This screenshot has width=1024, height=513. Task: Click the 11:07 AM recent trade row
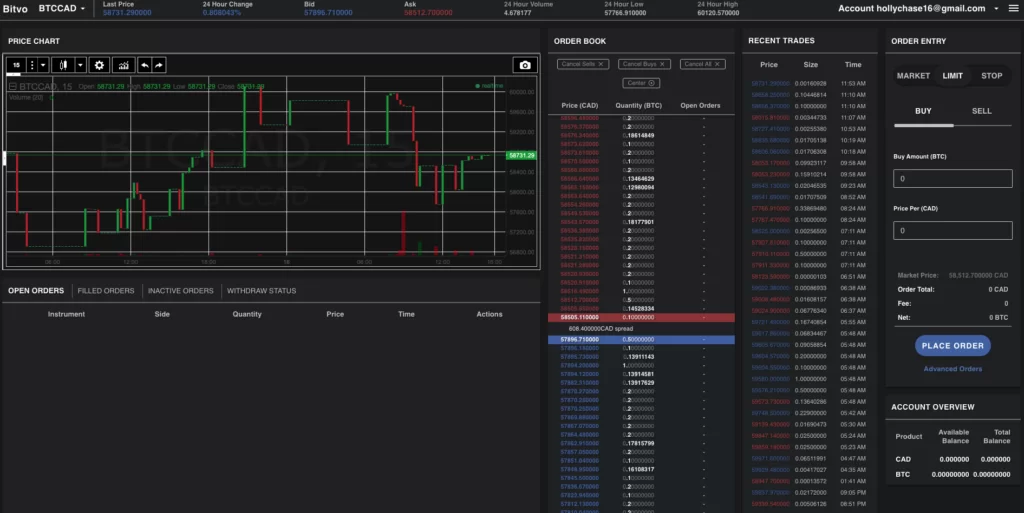click(808, 117)
